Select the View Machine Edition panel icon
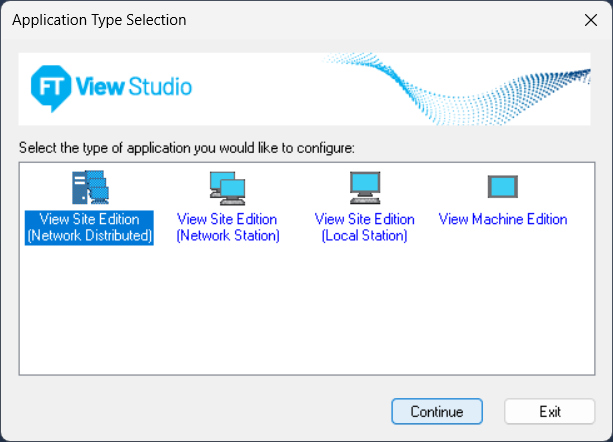This screenshot has height=442, width=613. 502,187
